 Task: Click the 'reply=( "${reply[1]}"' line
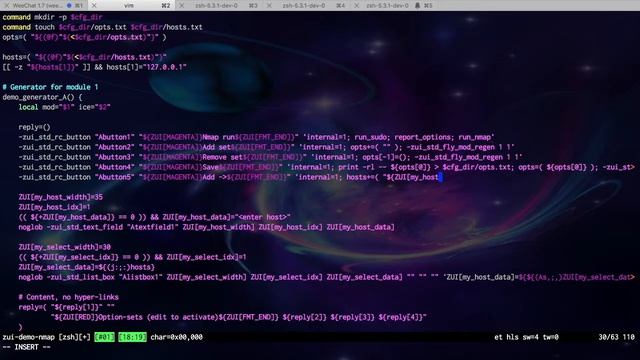coord(67,307)
